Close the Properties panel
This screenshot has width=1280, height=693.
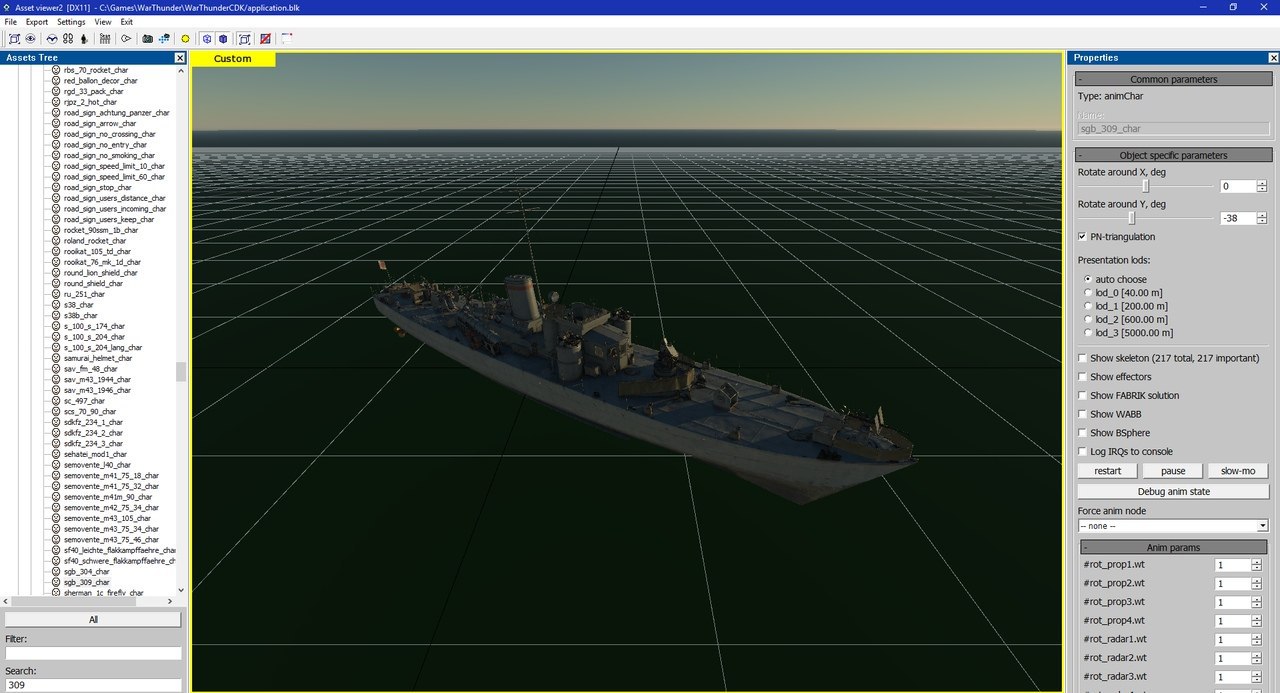(1271, 58)
